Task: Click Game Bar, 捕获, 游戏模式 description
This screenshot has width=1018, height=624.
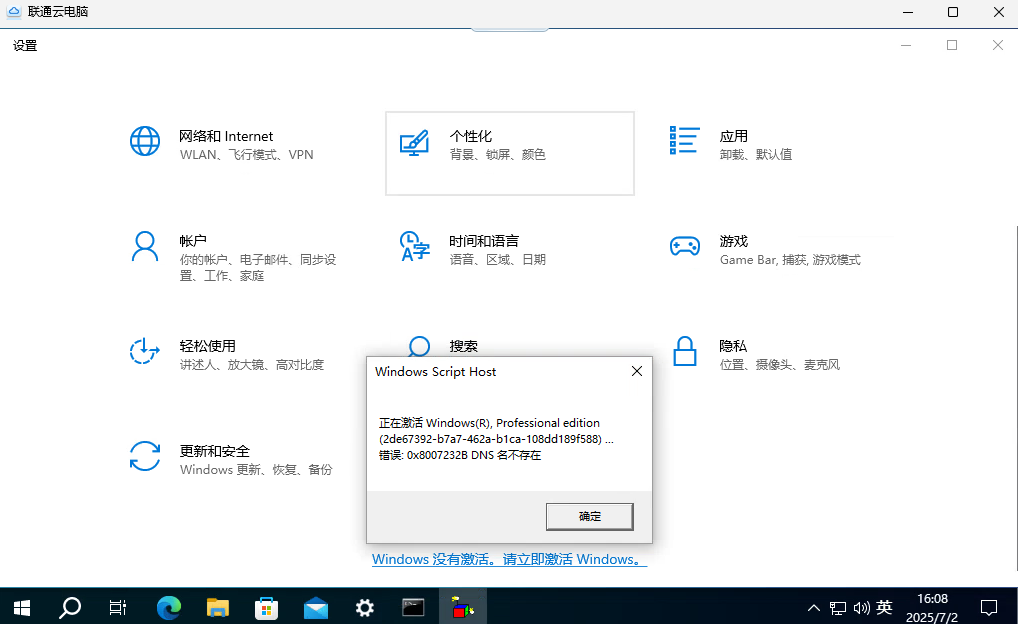Action: click(x=790, y=260)
